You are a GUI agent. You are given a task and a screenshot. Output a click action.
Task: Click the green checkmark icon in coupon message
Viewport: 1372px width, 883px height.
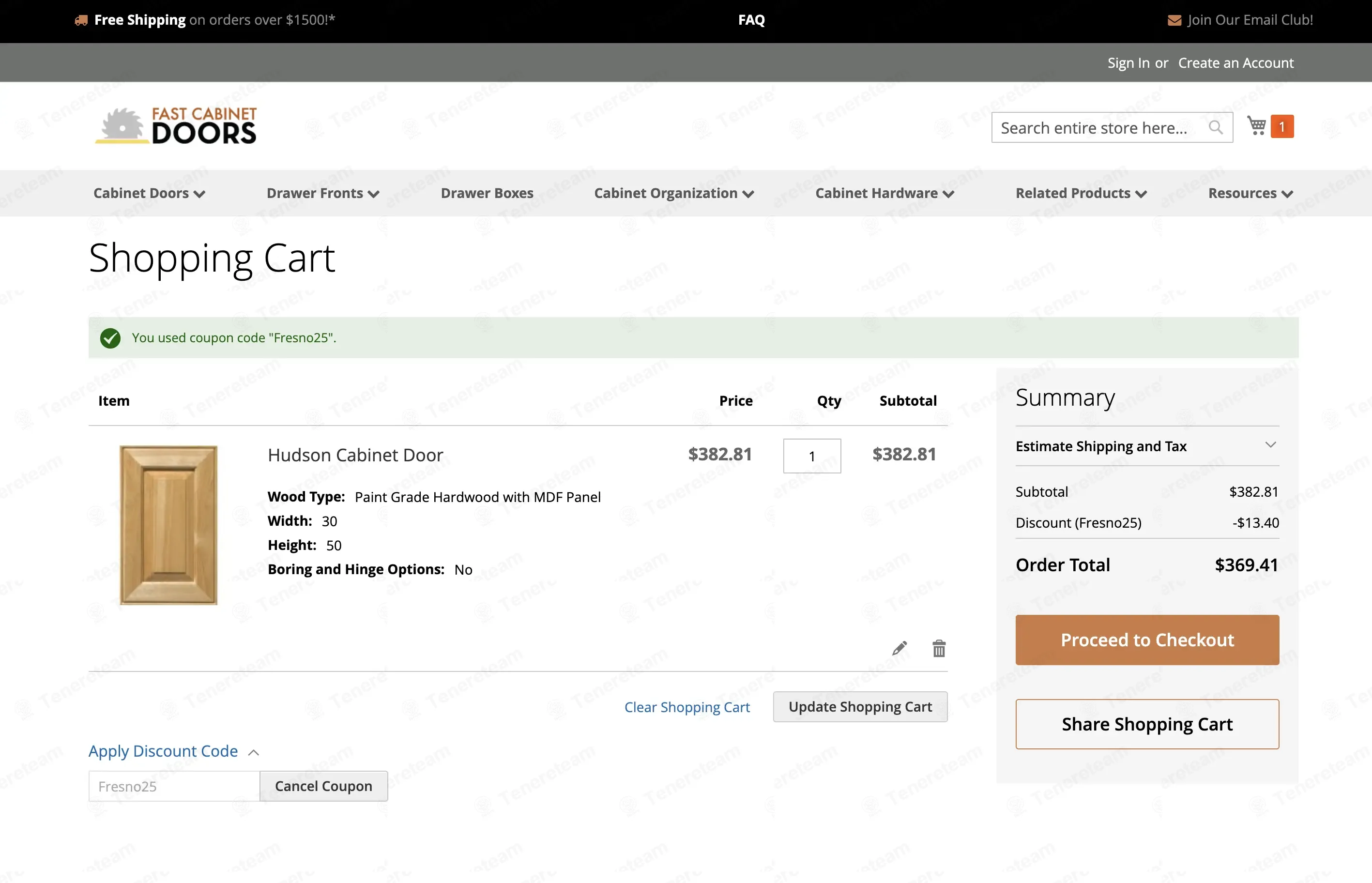click(110, 338)
